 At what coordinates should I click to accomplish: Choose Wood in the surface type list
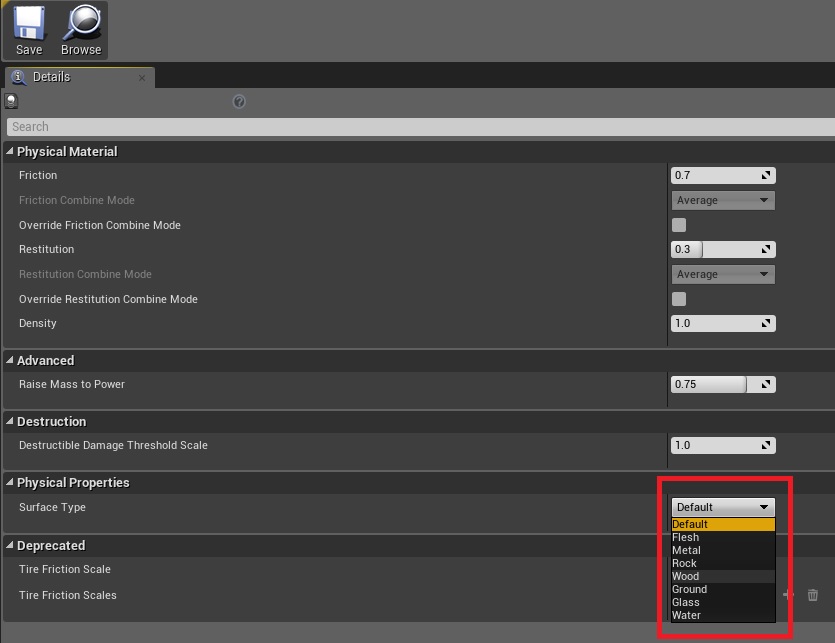coord(686,576)
